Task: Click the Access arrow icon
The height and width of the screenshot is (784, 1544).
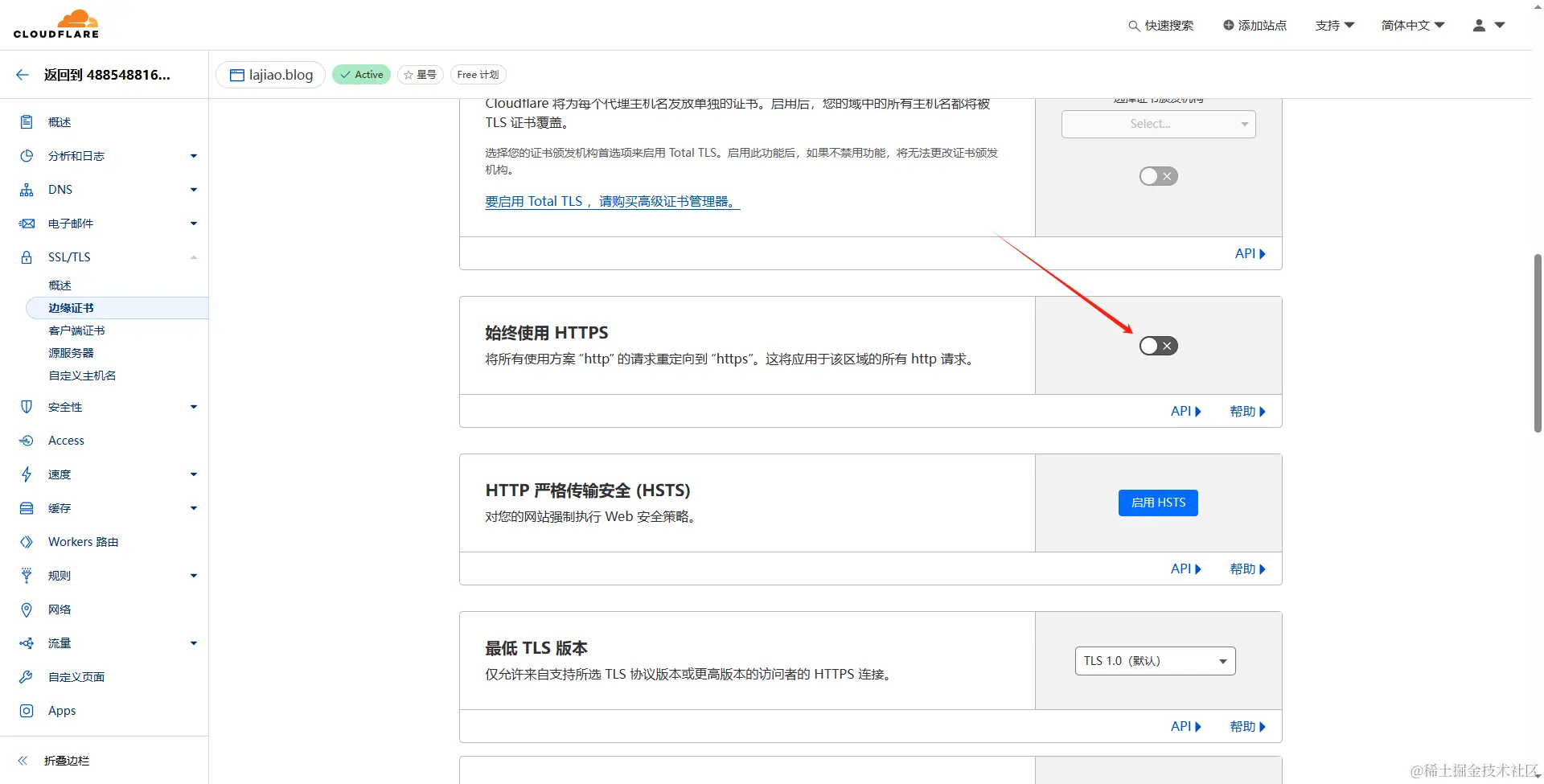Action: [x=27, y=441]
